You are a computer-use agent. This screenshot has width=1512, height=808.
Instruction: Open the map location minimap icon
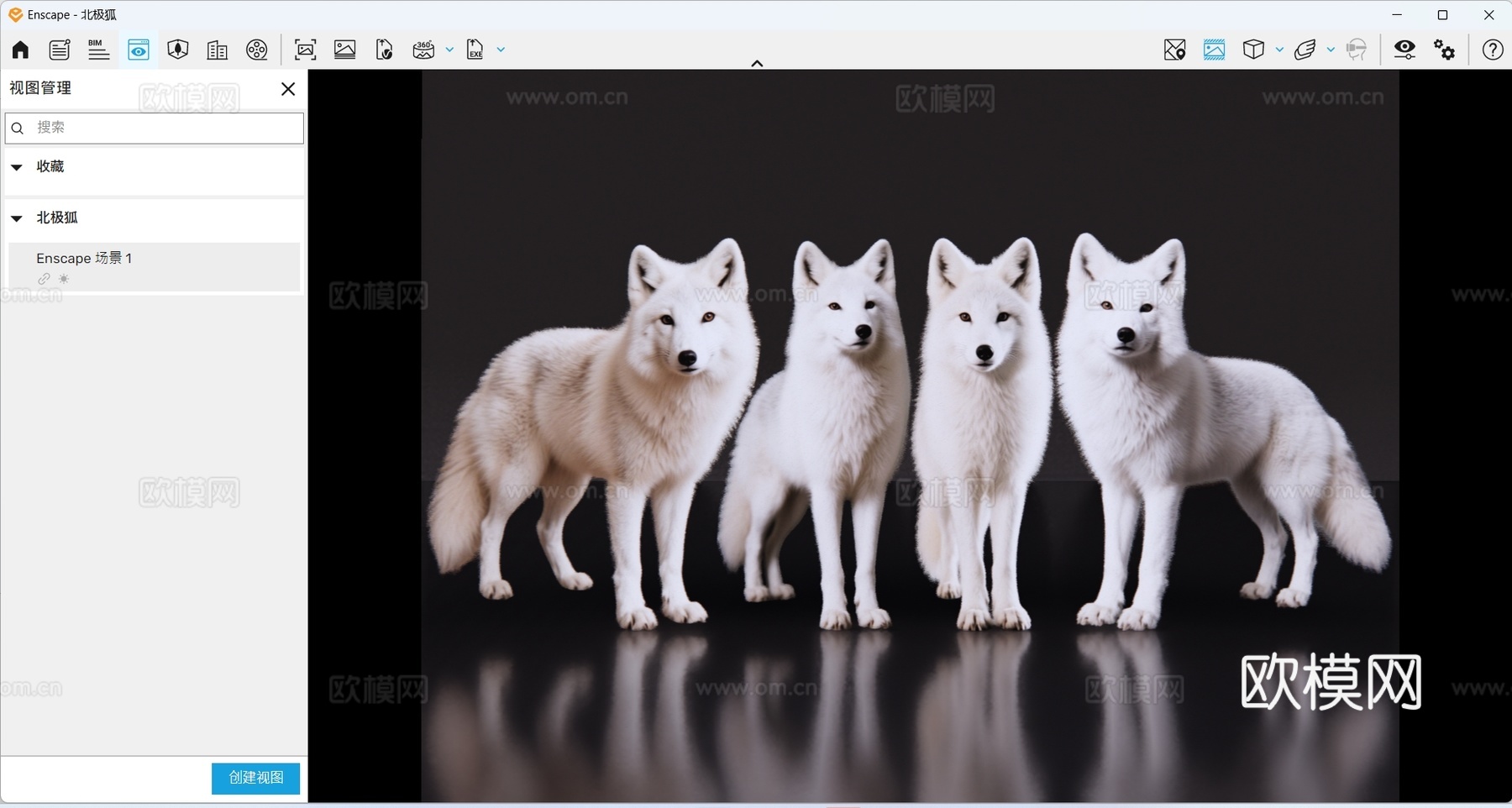coord(1174,50)
